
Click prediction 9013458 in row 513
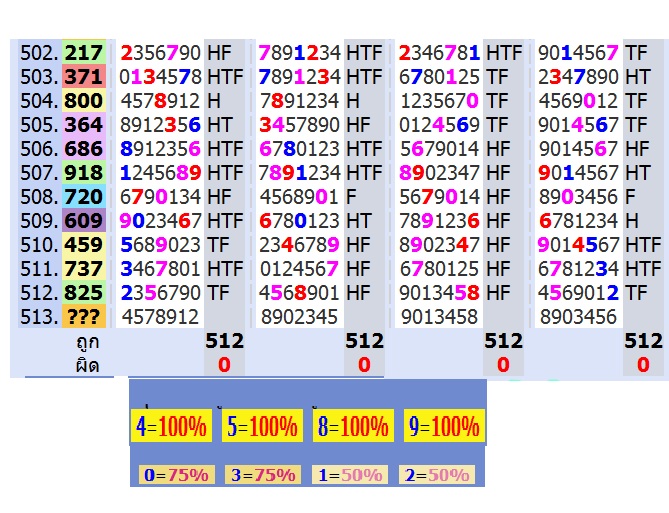[x=439, y=317]
